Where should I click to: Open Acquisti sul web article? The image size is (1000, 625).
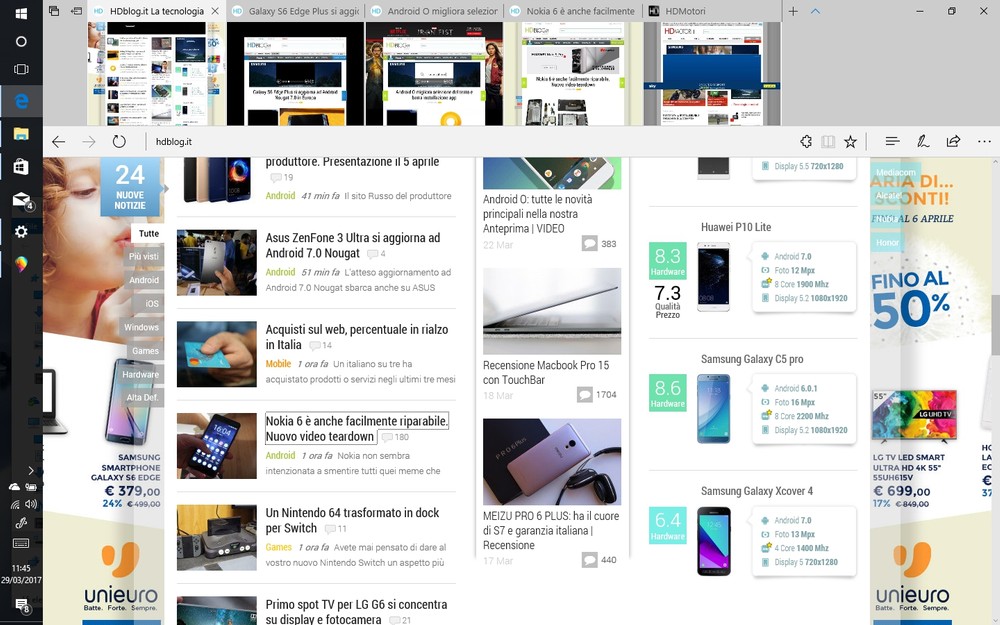click(357, 337)
